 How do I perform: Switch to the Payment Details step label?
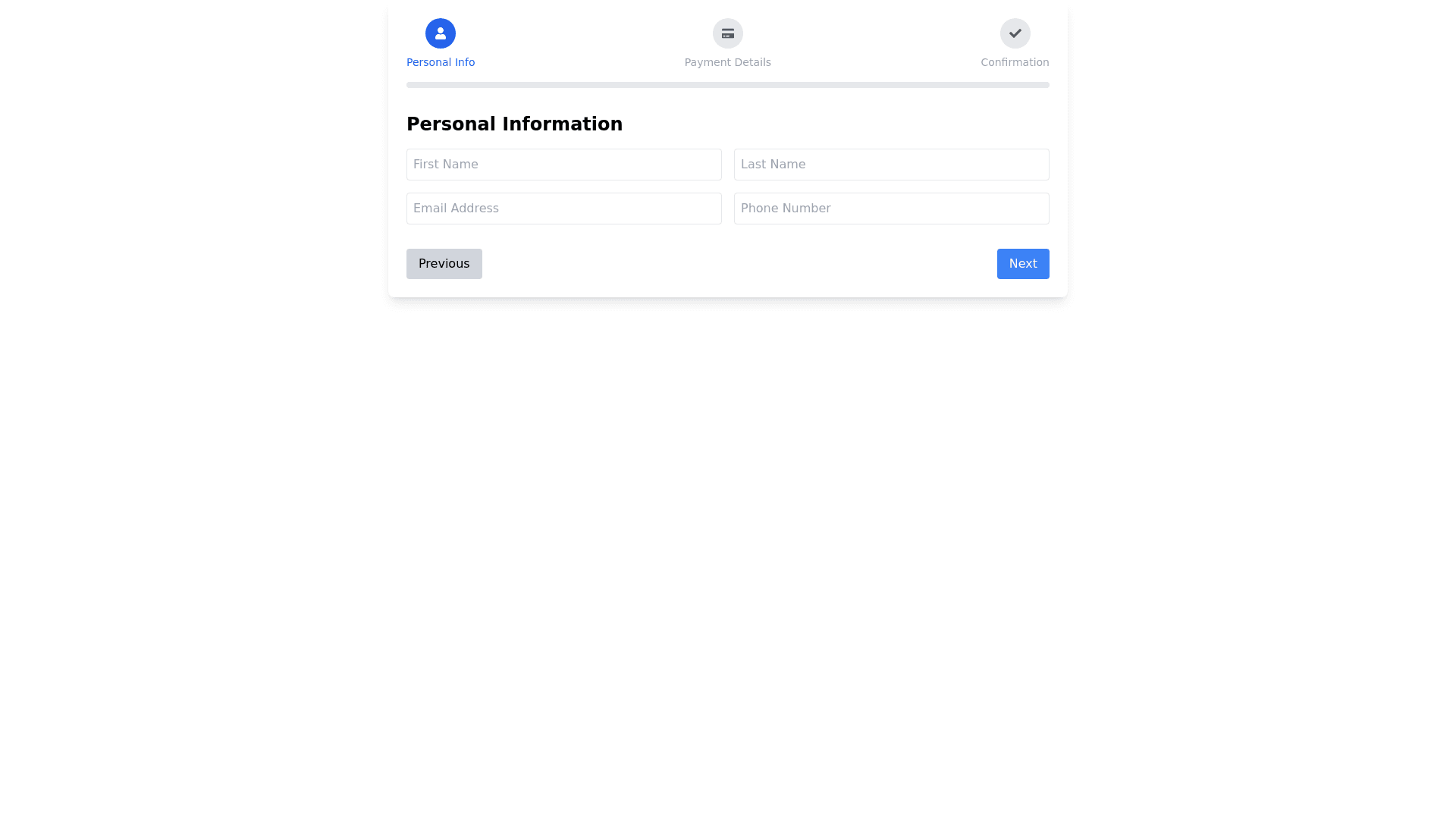727,62
